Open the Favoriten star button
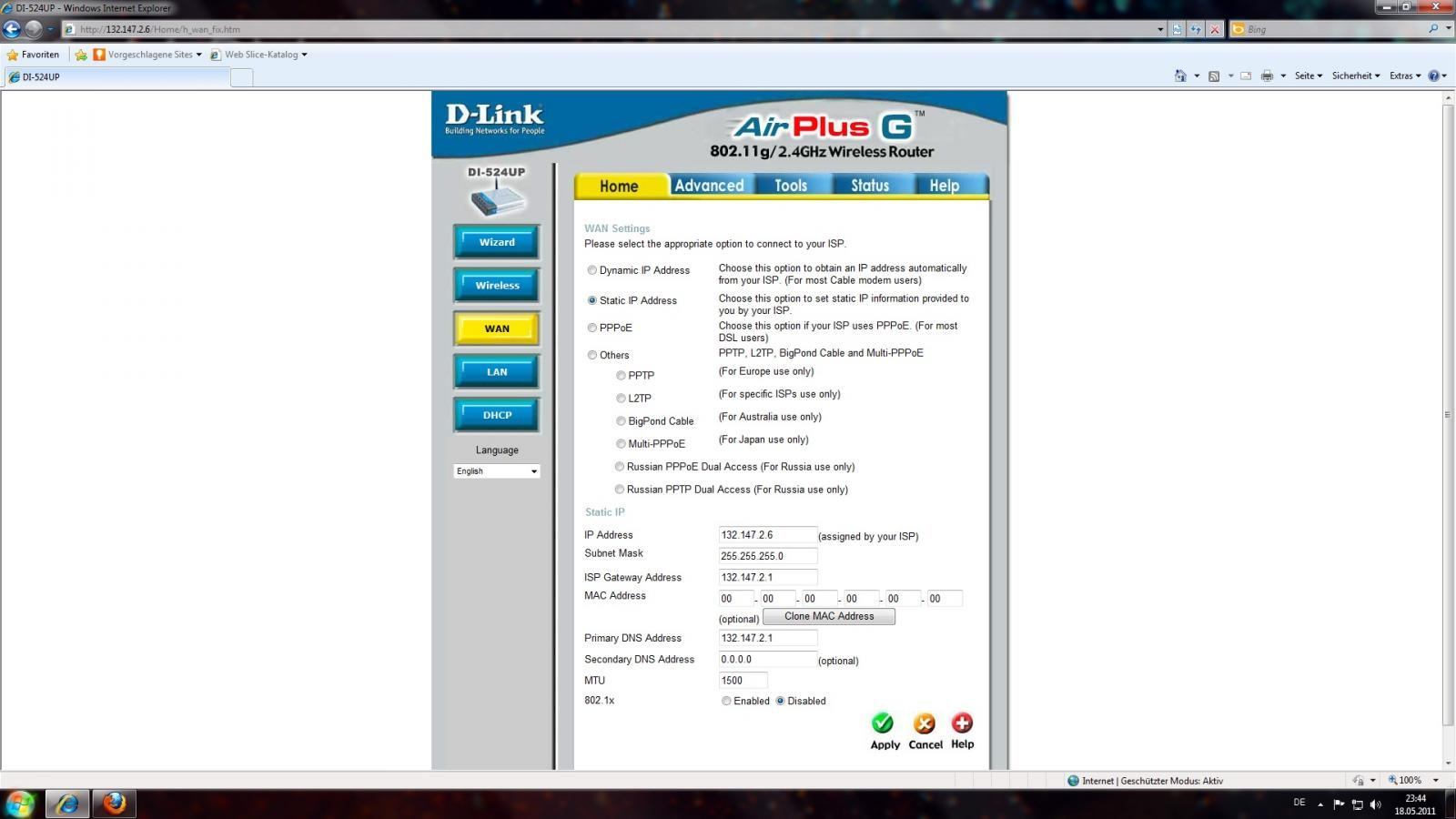Screen dimensions: 1456x819 (x=33, y=55)
